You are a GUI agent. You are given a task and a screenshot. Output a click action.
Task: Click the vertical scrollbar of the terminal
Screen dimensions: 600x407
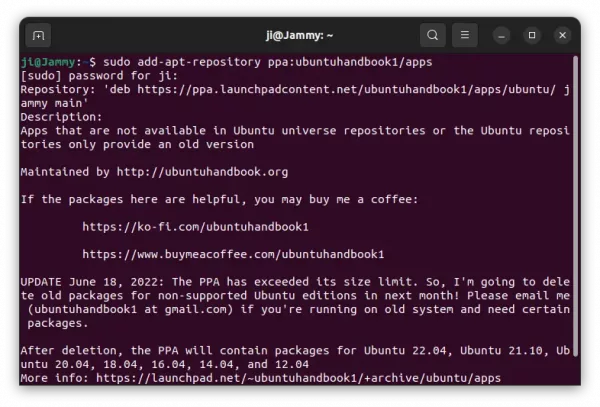point(575,200)
